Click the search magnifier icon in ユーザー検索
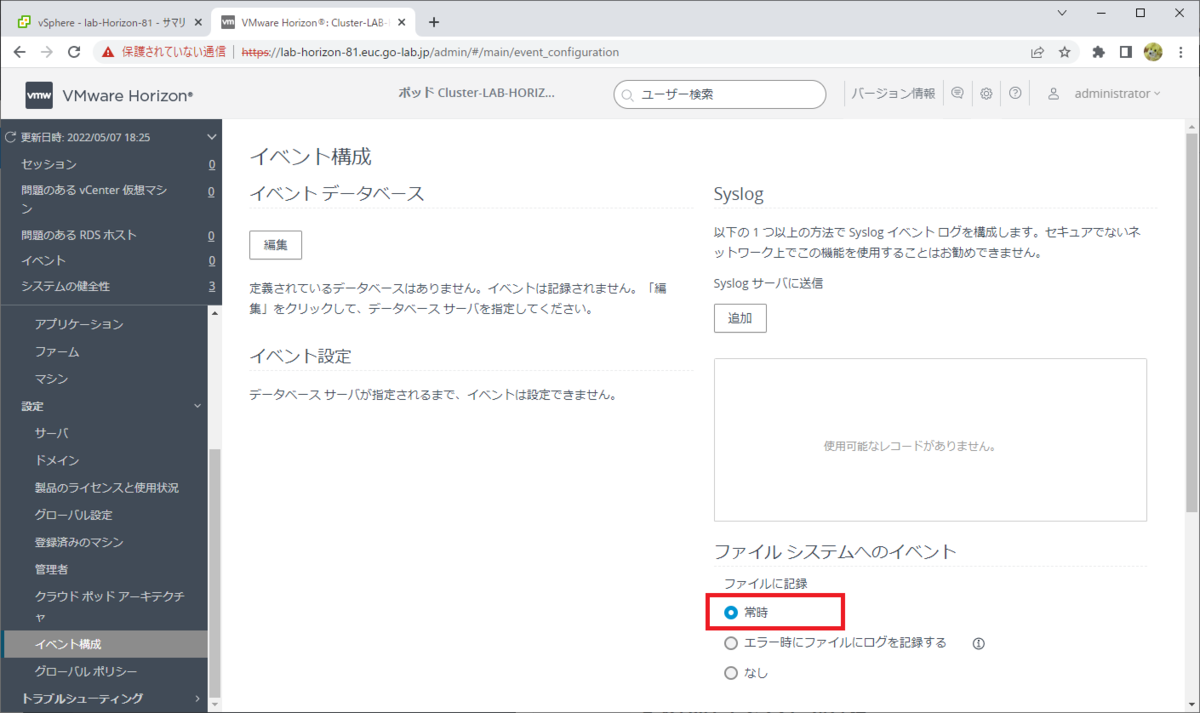The width and height of the screenshot is (1200, 713). pos(628,95)
